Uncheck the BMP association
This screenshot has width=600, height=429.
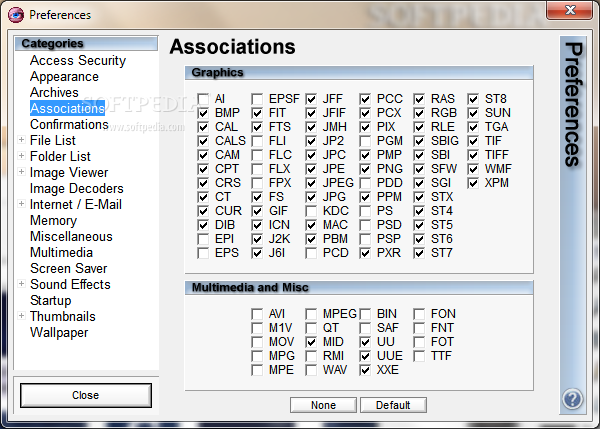[203, 113]
